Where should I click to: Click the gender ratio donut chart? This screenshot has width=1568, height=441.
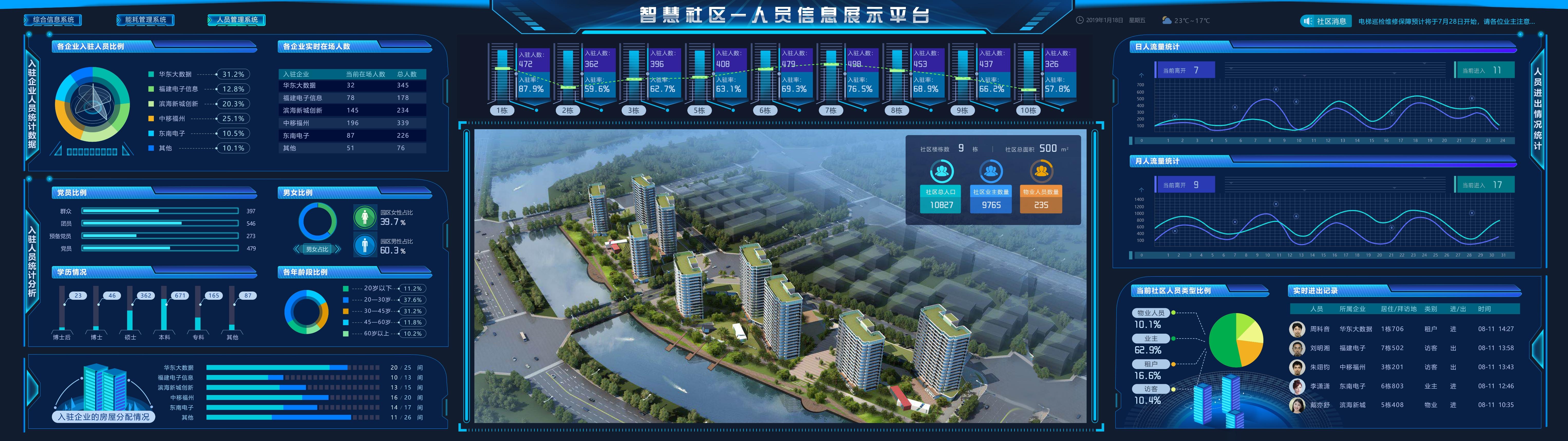tap(317, 222)
